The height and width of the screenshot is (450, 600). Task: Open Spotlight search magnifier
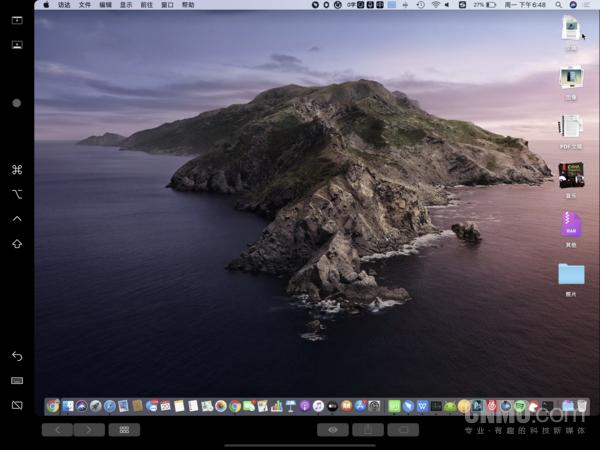tap(559, 5)
